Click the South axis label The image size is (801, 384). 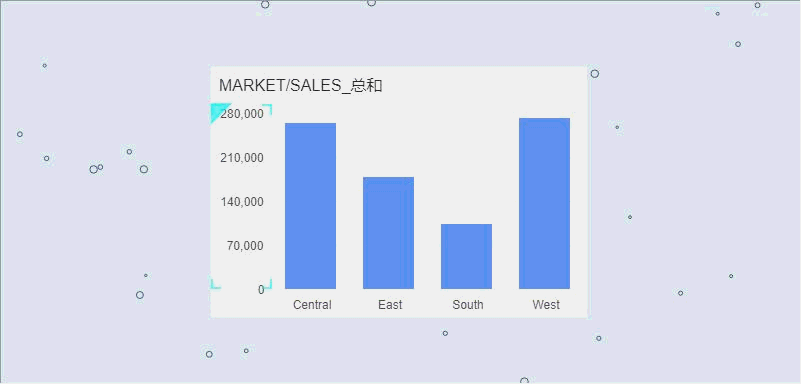click(468, 305)
